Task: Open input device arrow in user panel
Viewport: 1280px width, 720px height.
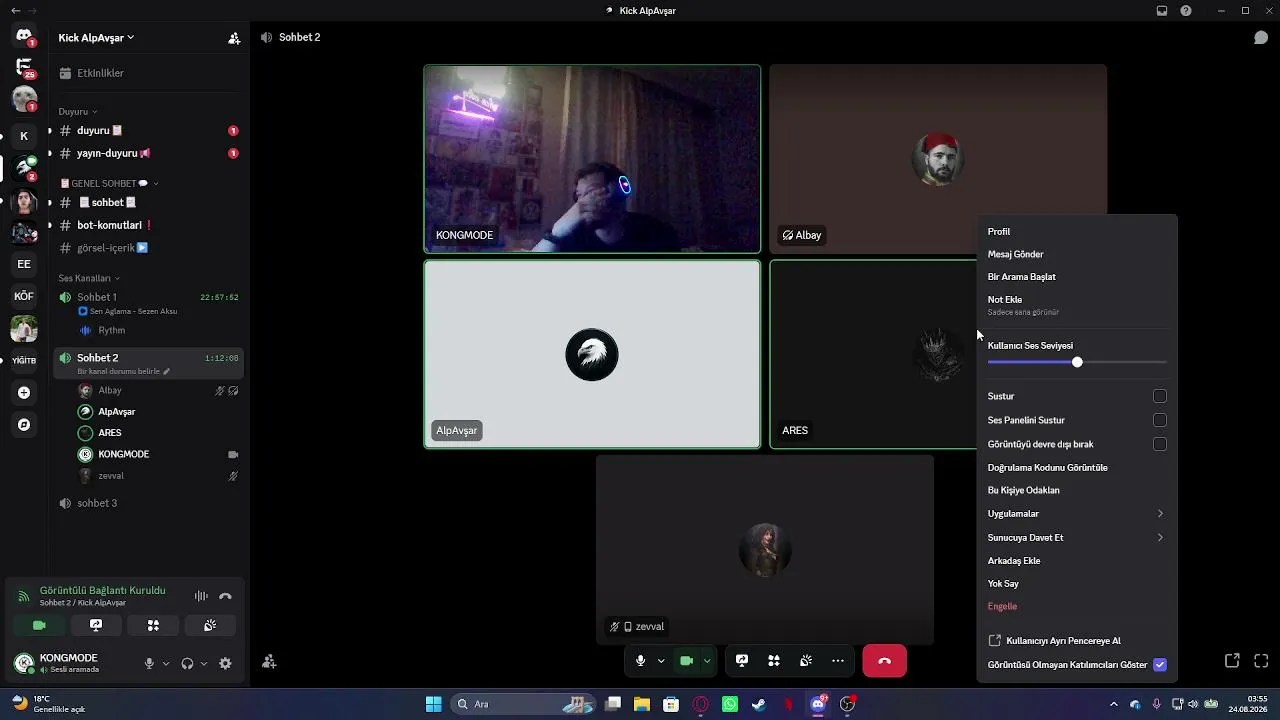Action: pyautogui.click(x=166, y=663)
